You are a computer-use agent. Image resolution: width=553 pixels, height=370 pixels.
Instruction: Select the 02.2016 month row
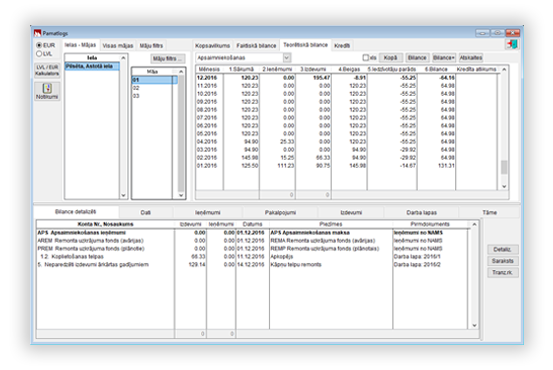coord(347,158)
